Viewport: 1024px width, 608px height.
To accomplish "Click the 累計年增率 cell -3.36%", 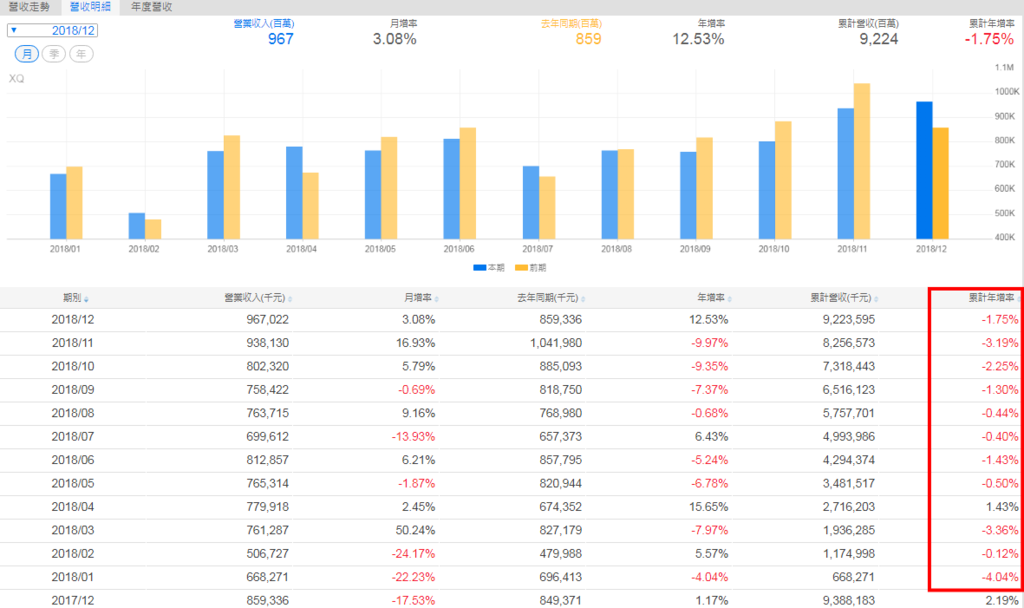I will (1000, 530).
